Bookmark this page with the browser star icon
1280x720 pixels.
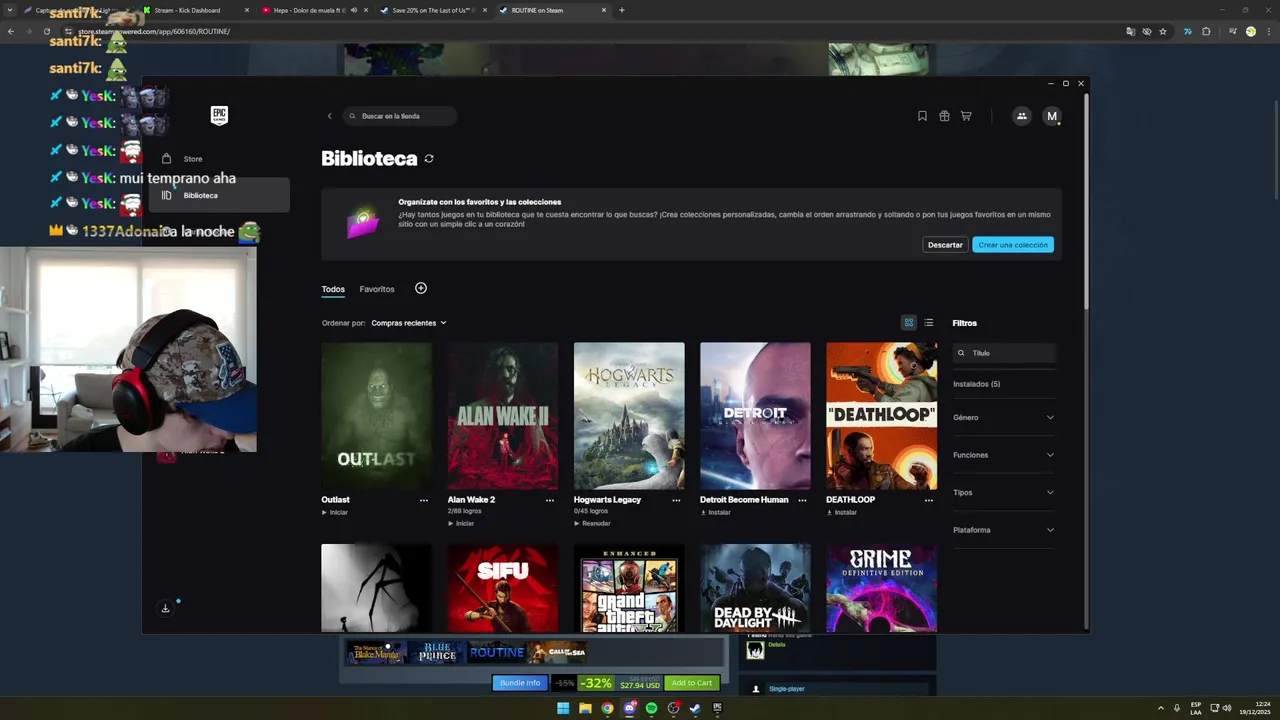click(1165, 31)
